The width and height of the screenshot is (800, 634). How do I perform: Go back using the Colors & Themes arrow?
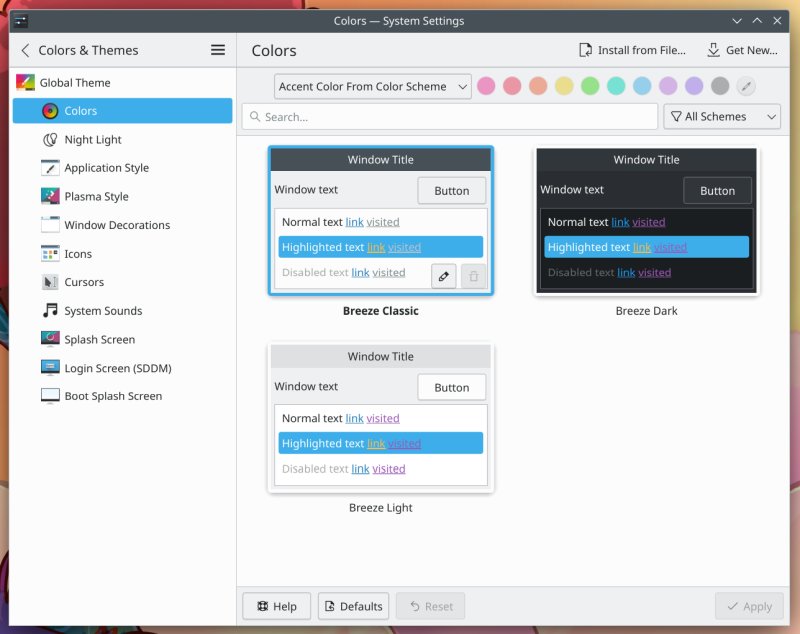(25, 50)
